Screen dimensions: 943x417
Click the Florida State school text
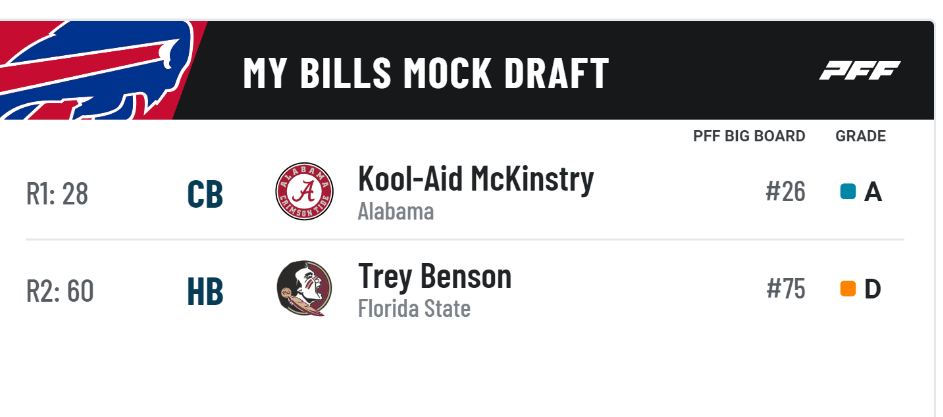pos(414,309)
